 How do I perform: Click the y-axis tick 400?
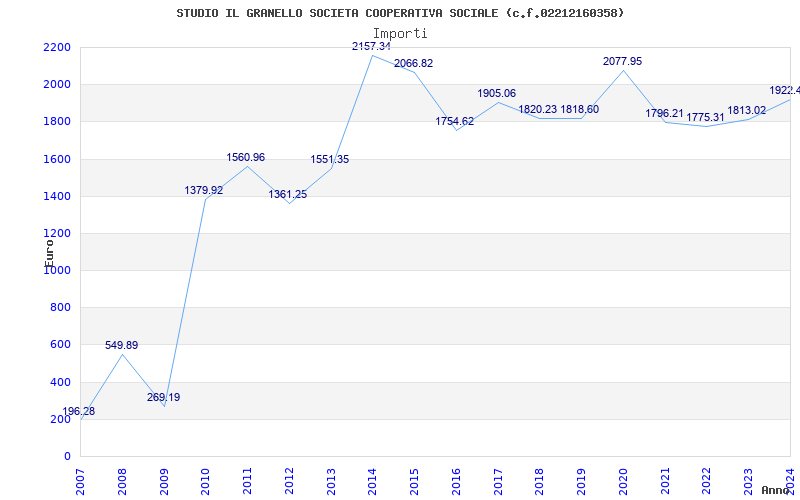tap(61, 382)
